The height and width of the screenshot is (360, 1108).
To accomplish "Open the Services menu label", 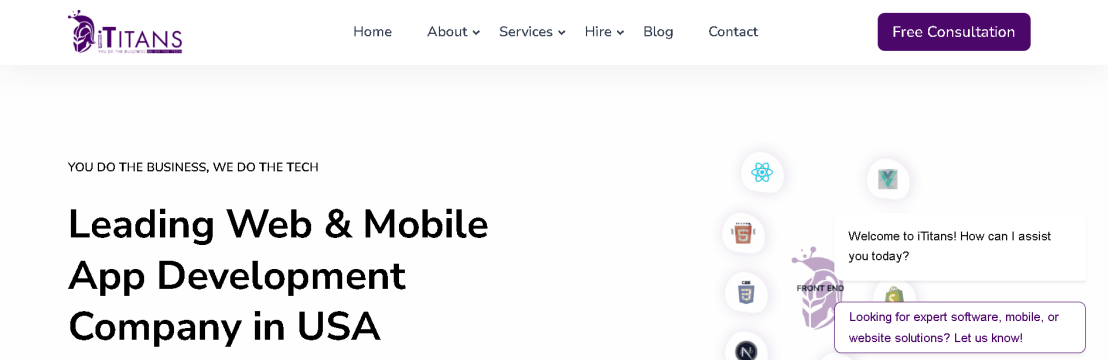I will pos(526,32).
